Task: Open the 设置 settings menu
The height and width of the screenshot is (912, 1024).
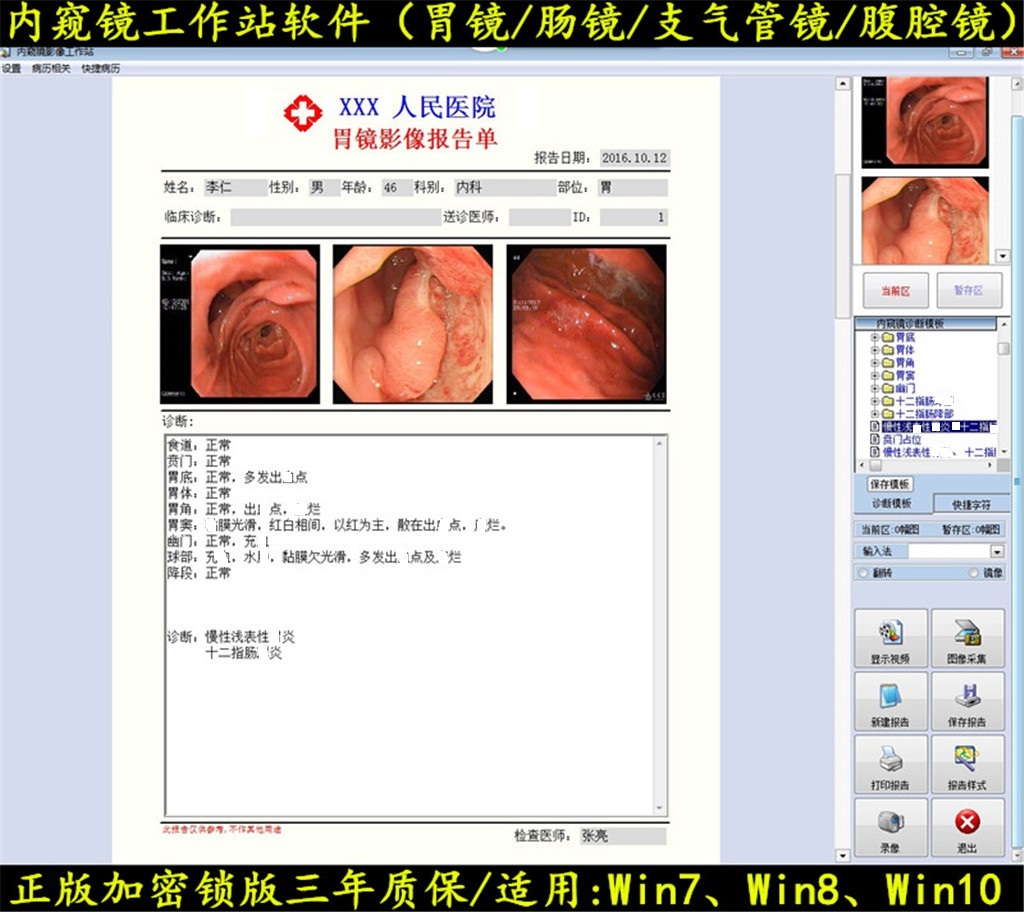Action: [11, 69]
